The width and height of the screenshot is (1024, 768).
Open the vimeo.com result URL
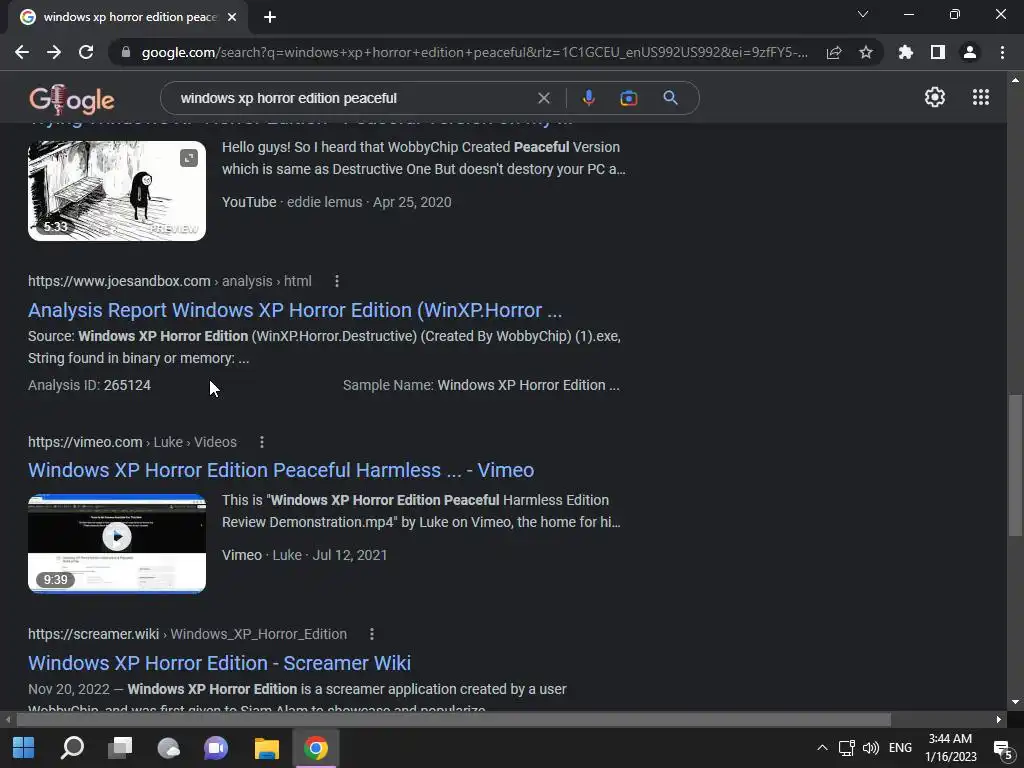click(133, 442)
